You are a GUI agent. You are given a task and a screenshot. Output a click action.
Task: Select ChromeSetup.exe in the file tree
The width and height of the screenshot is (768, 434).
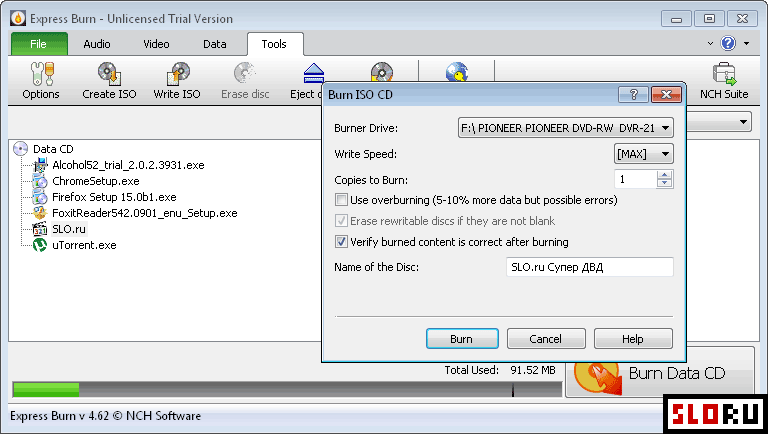[x=96, y=181]
